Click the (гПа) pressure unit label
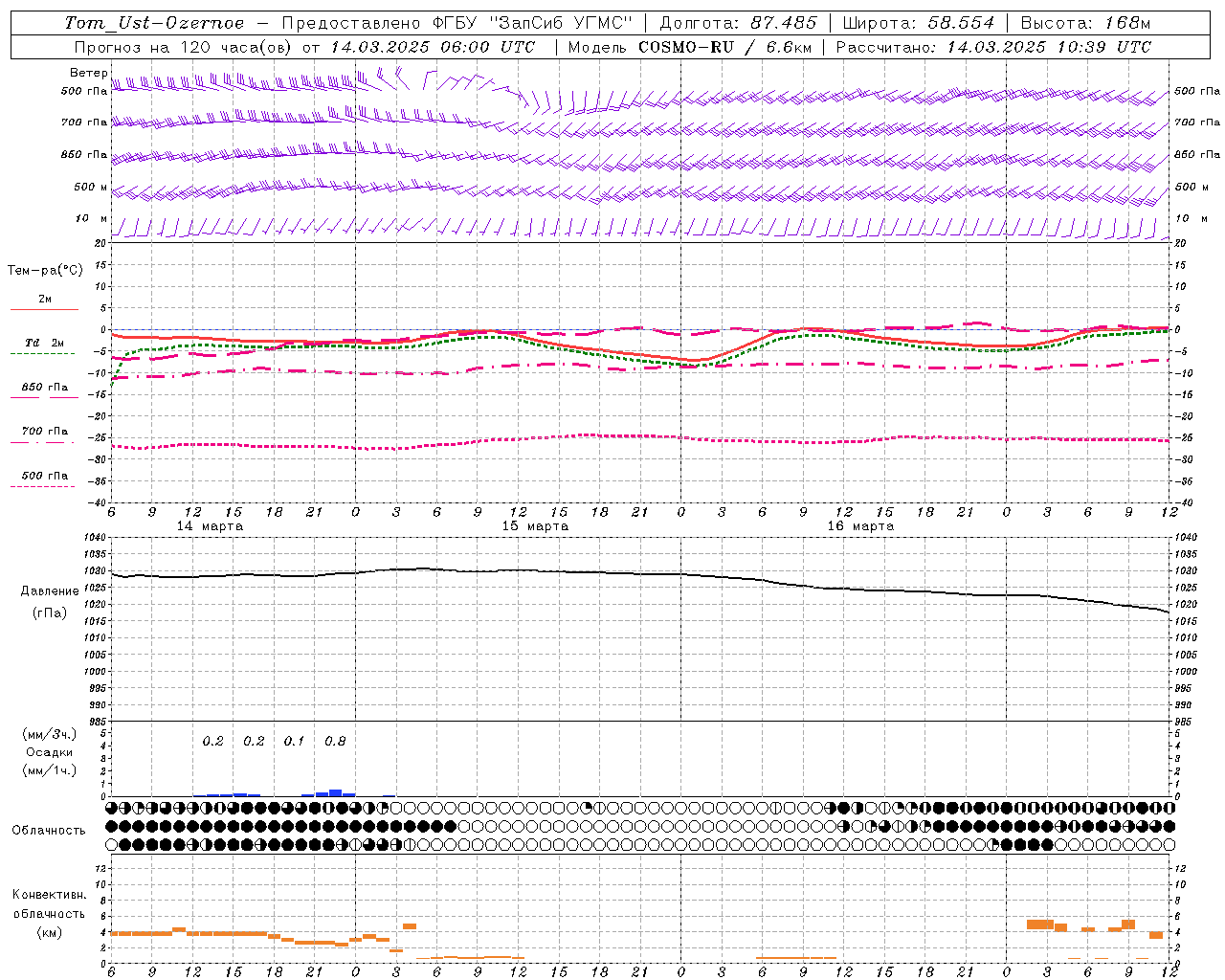 [50, 612]
